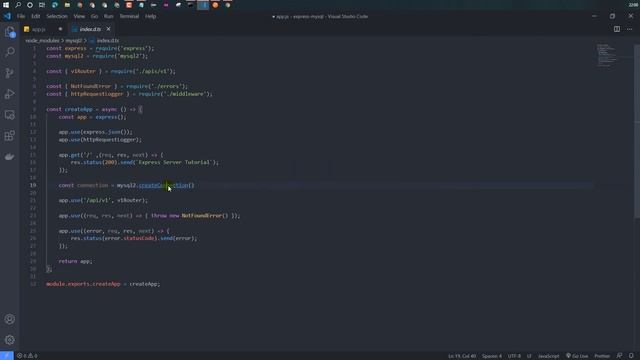Open the errors and warnings counter
The image size is (640, 360).
(27, 356)
